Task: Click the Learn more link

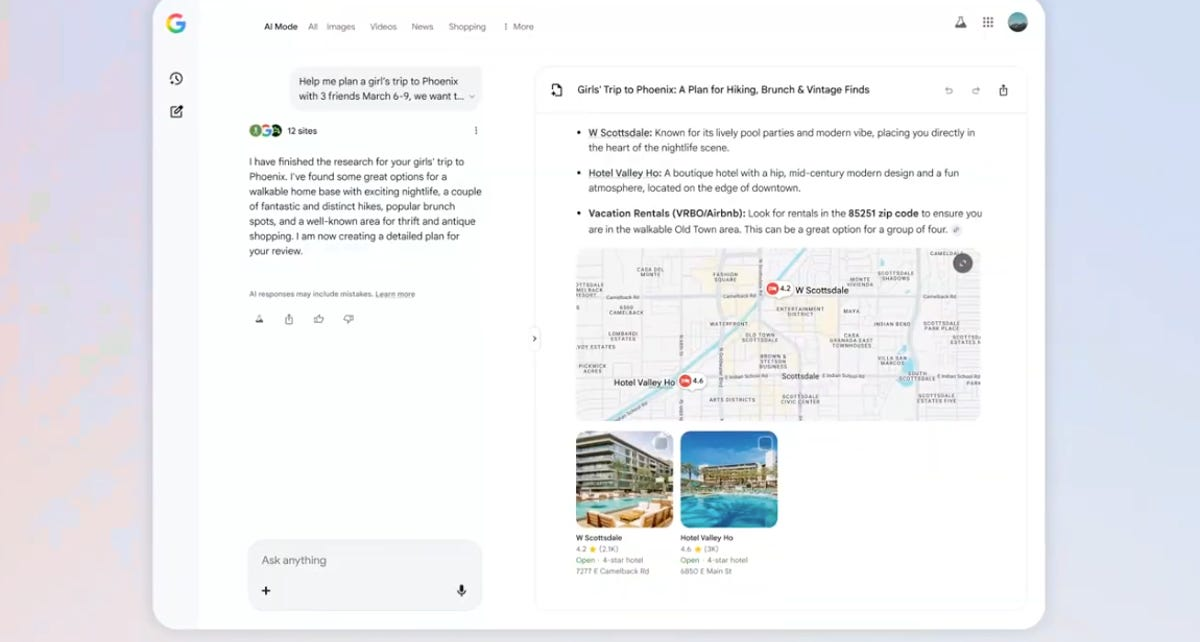Action: point(395,294)
